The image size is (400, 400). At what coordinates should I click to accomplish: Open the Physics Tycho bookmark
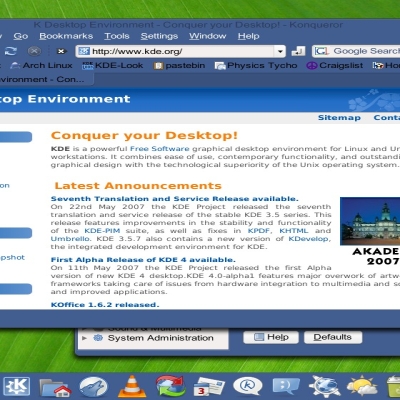click(x=256, y=65)
